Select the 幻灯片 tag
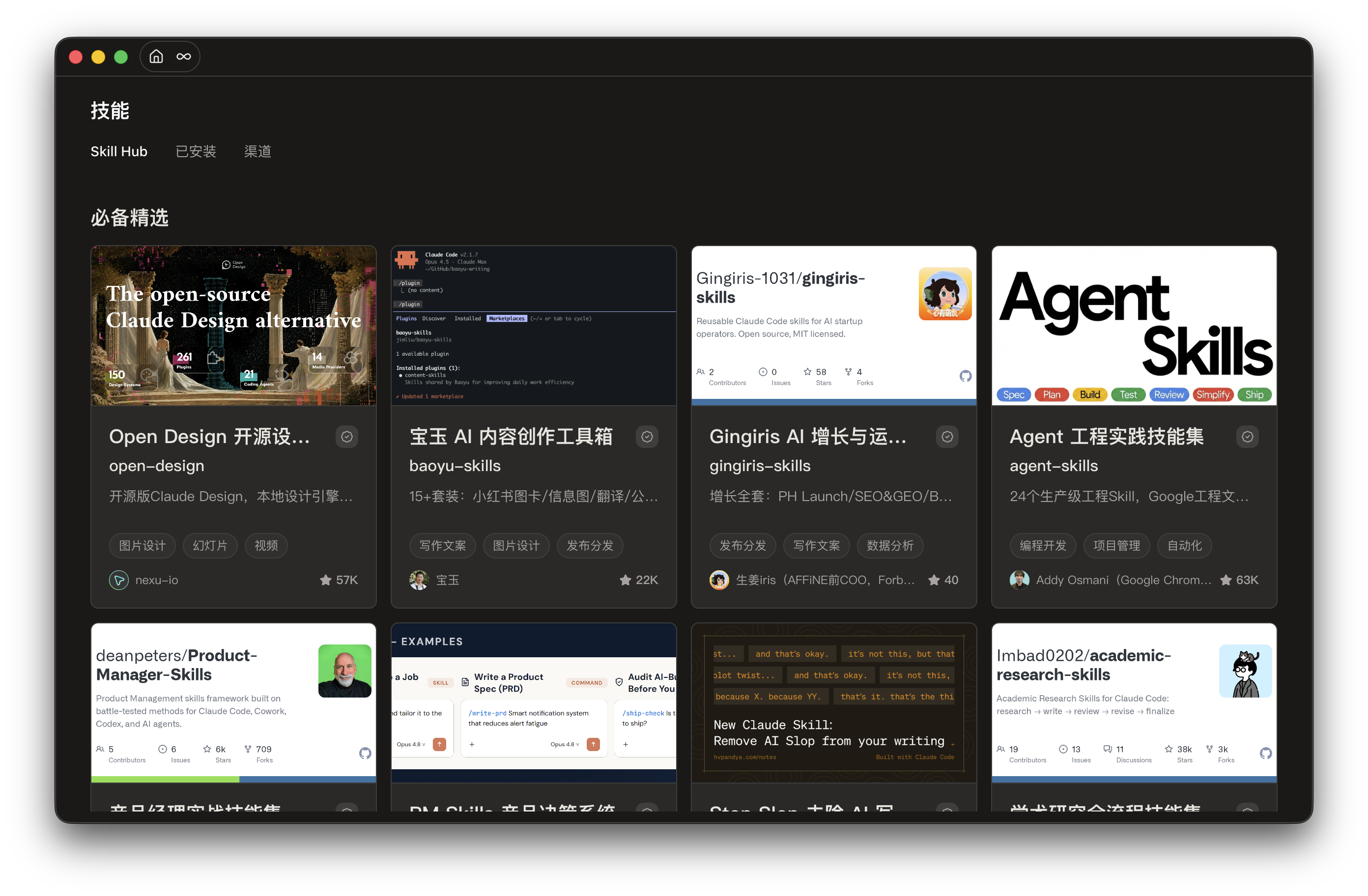Image resolution: width=1368 pixels, height=896 pixels. [x=210, y=545]
